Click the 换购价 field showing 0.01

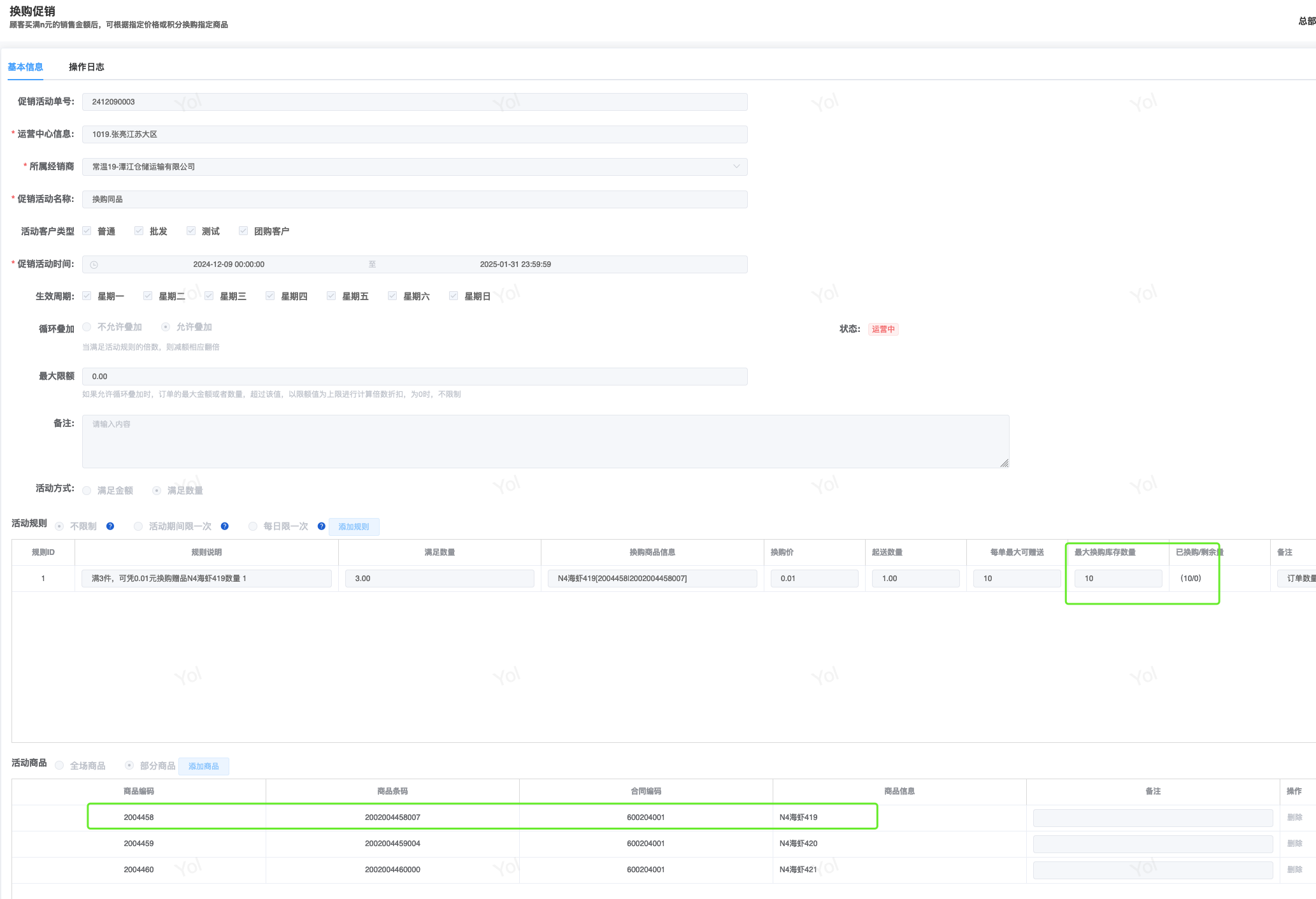click(814, 579)
